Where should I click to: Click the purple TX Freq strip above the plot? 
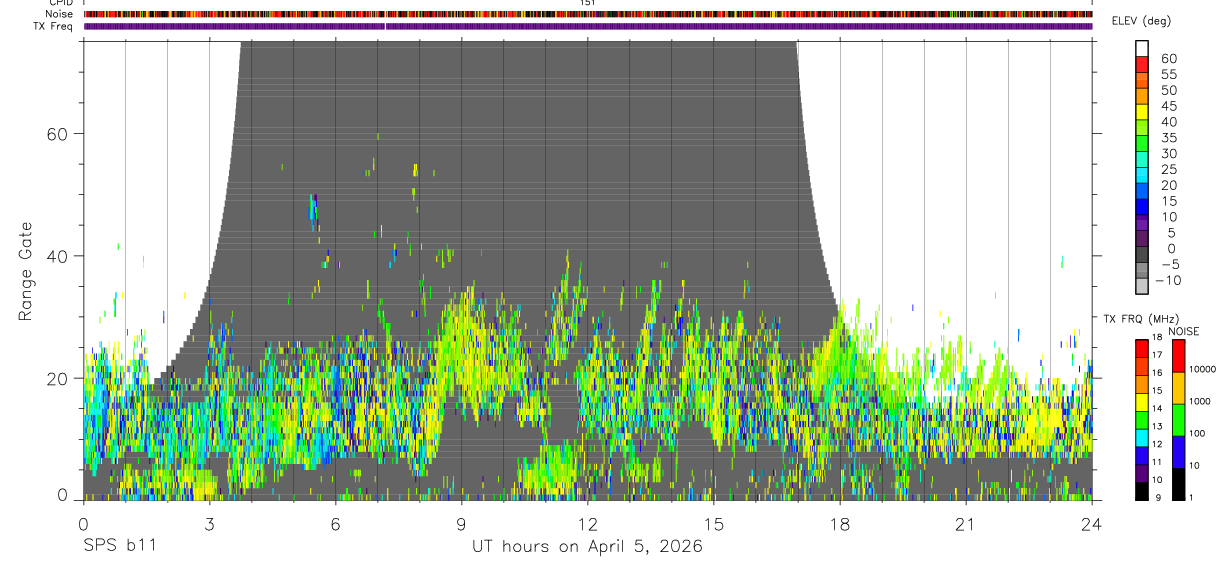point(588,26)
